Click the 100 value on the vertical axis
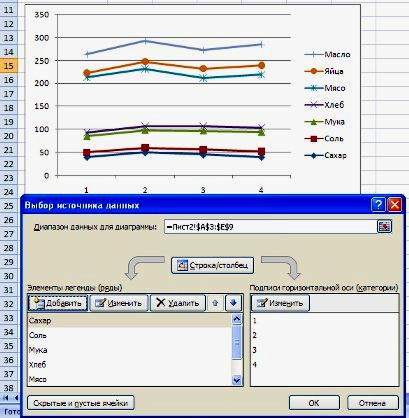 (x=42, y=129)
